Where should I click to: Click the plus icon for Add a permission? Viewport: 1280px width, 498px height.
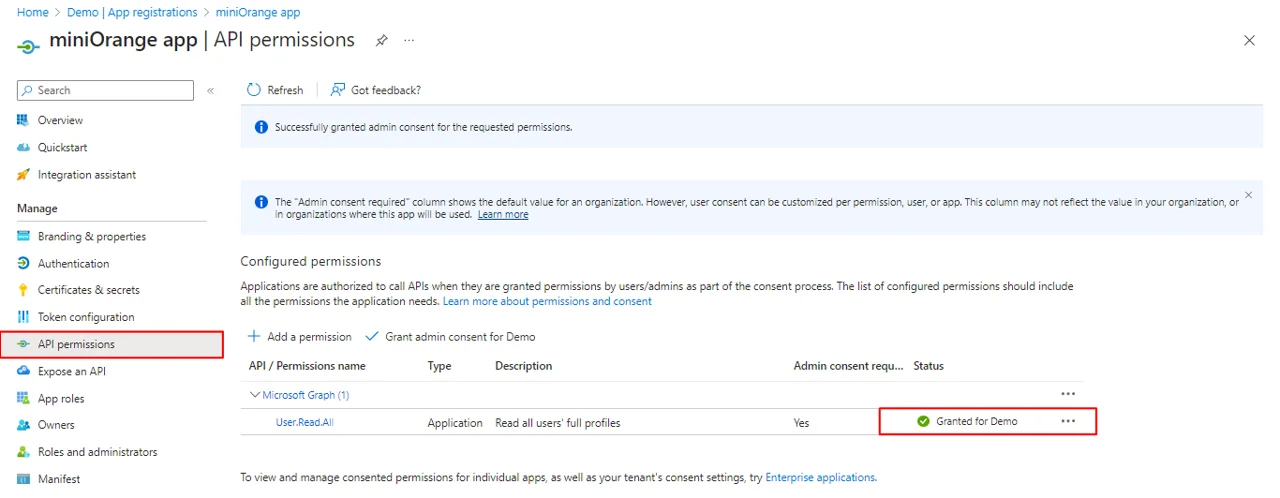[254, 337]
